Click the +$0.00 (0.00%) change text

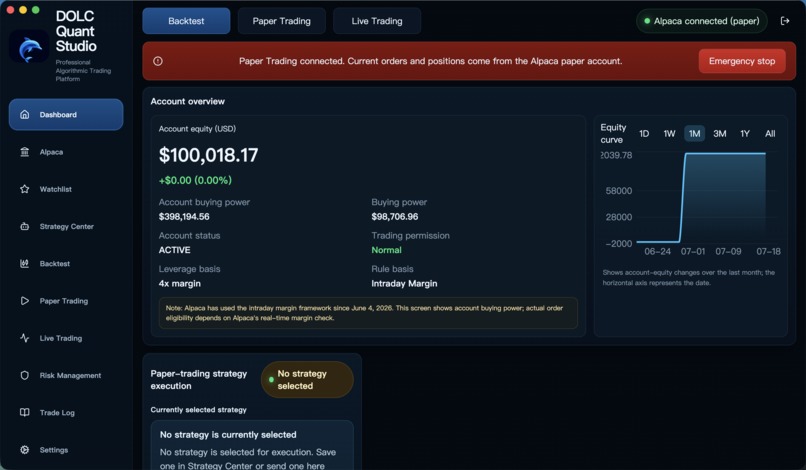click(195, 180)
